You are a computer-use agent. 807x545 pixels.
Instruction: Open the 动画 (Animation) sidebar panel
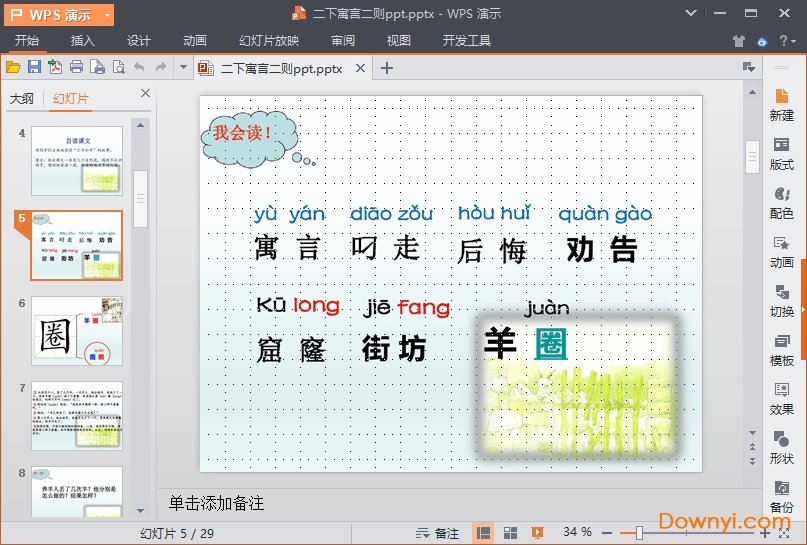click(x=781, y=250)
